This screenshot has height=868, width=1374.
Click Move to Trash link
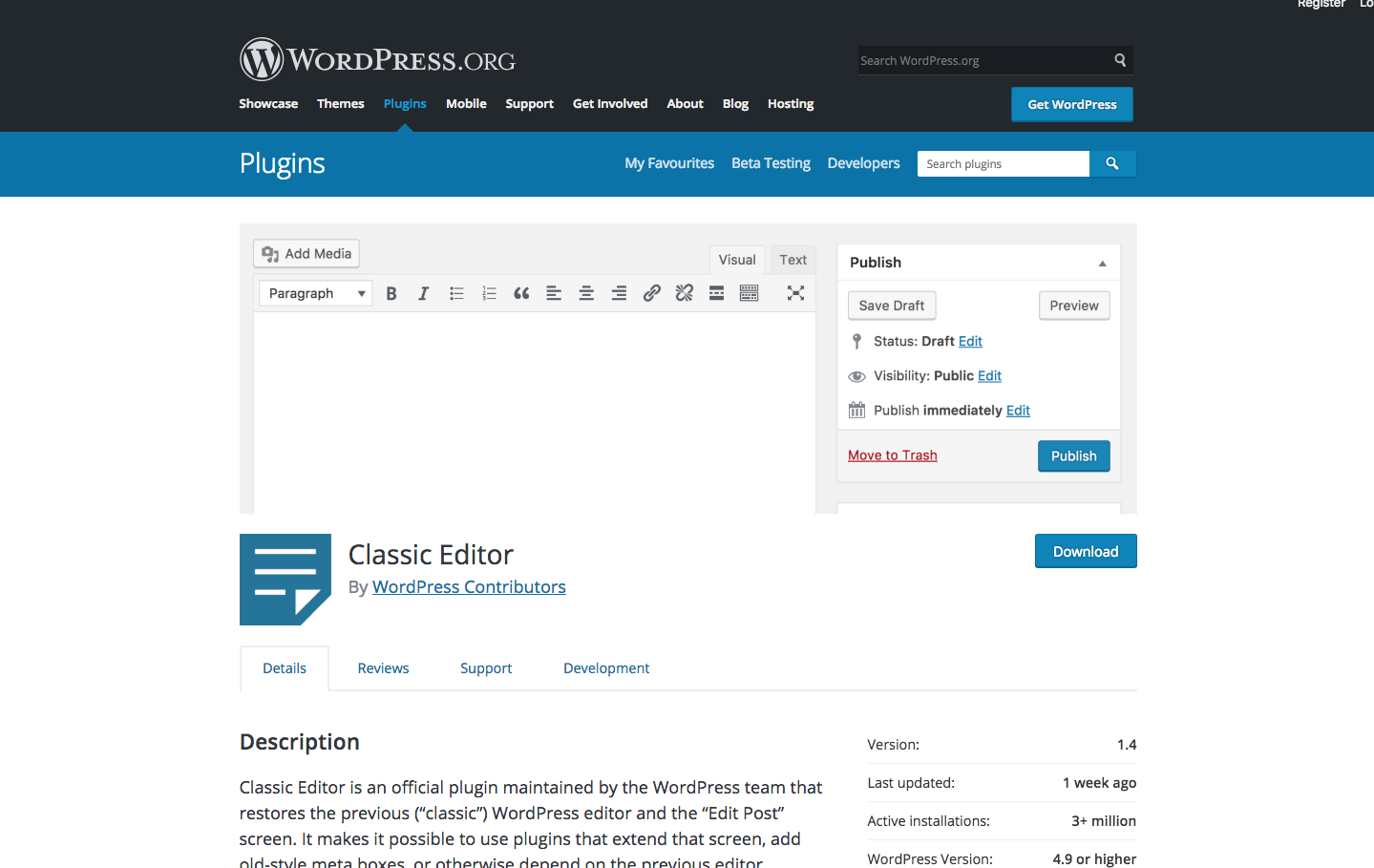(x=893, y=455)
